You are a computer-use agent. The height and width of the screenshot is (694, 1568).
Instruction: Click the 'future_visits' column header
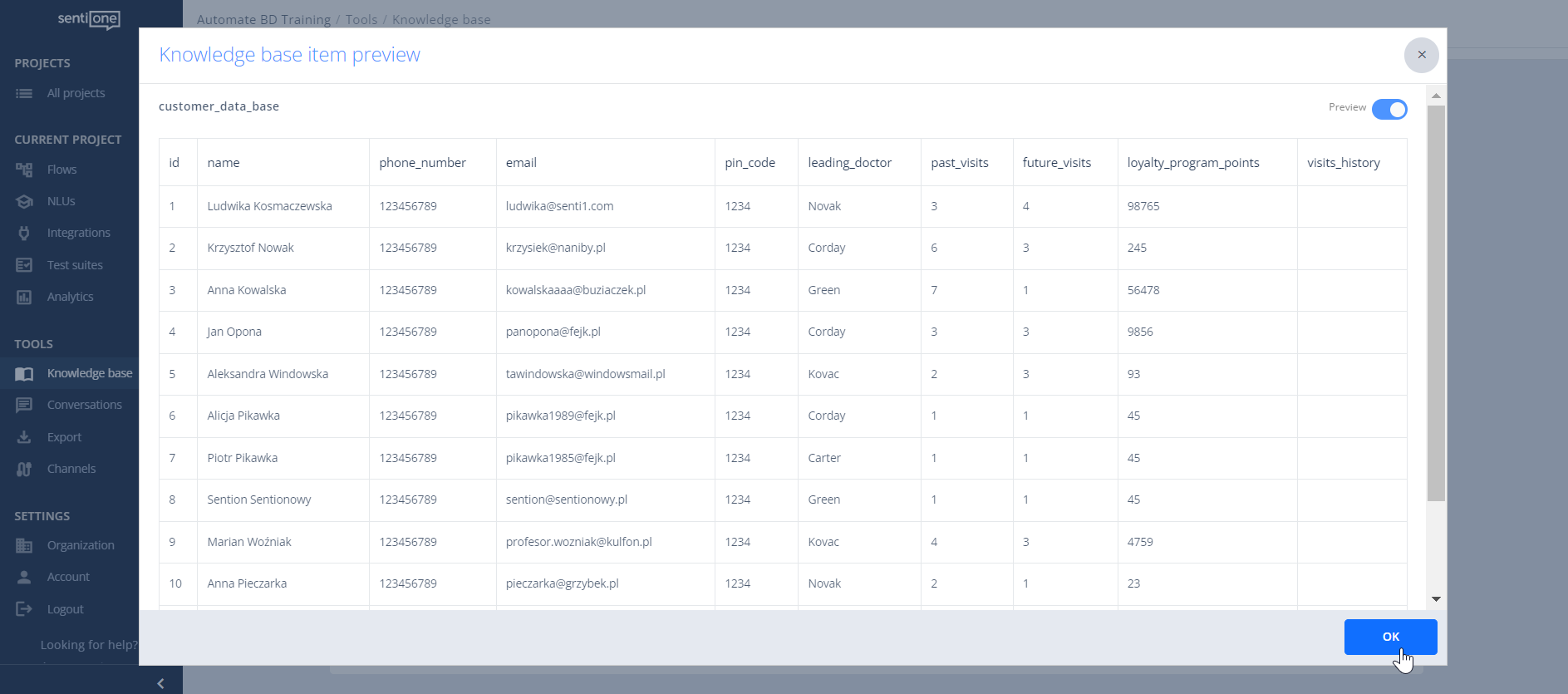[x=1056, y=163]
